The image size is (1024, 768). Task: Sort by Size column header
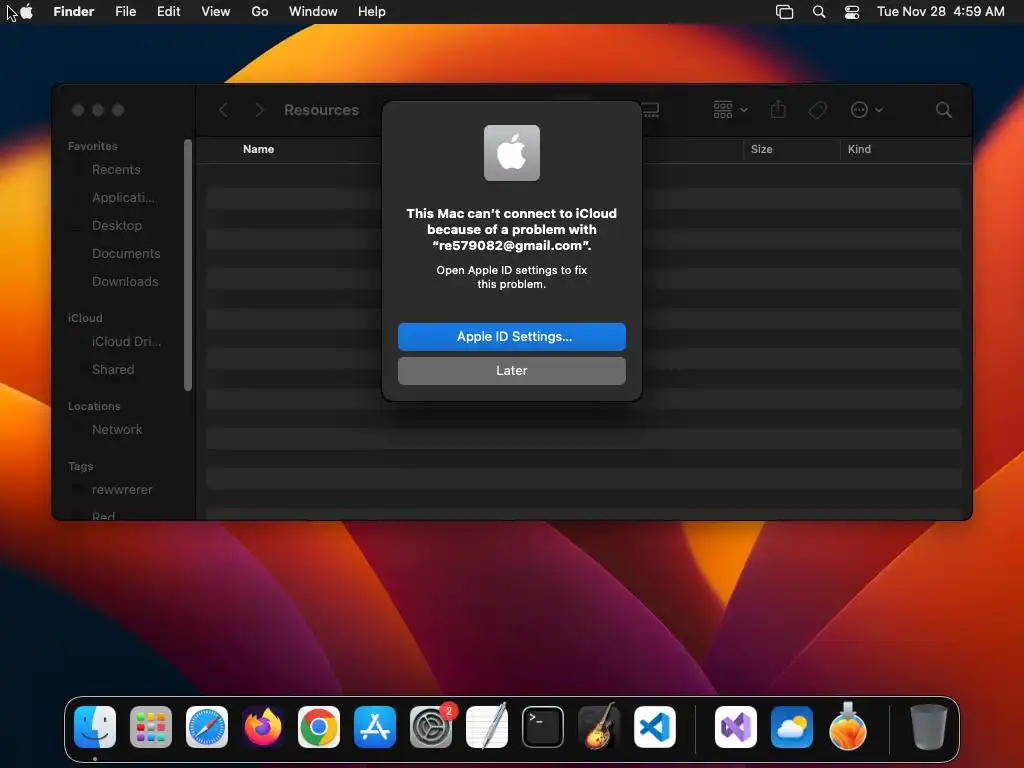tap(761, 149)
